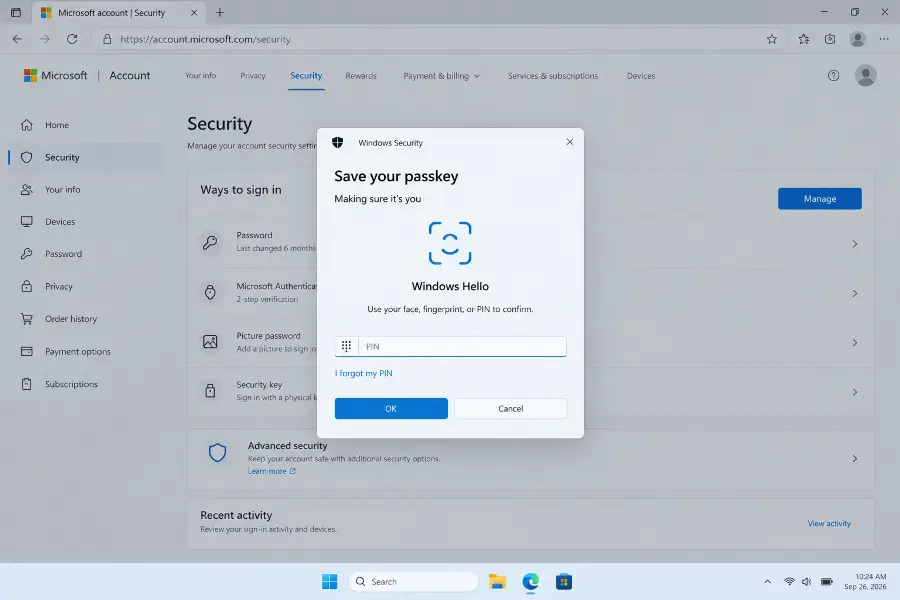Select the Security top navigation tab
This screenshot has width=900, height=600.
coord(306,76)
